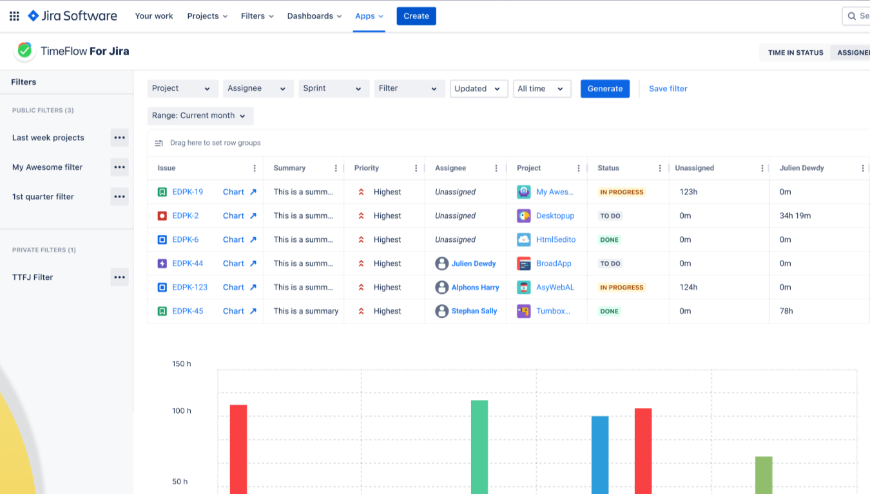Open the Html5edito project link
This screenshot has height=494, width=870.
pyautogui.click(x=556, y=240)
